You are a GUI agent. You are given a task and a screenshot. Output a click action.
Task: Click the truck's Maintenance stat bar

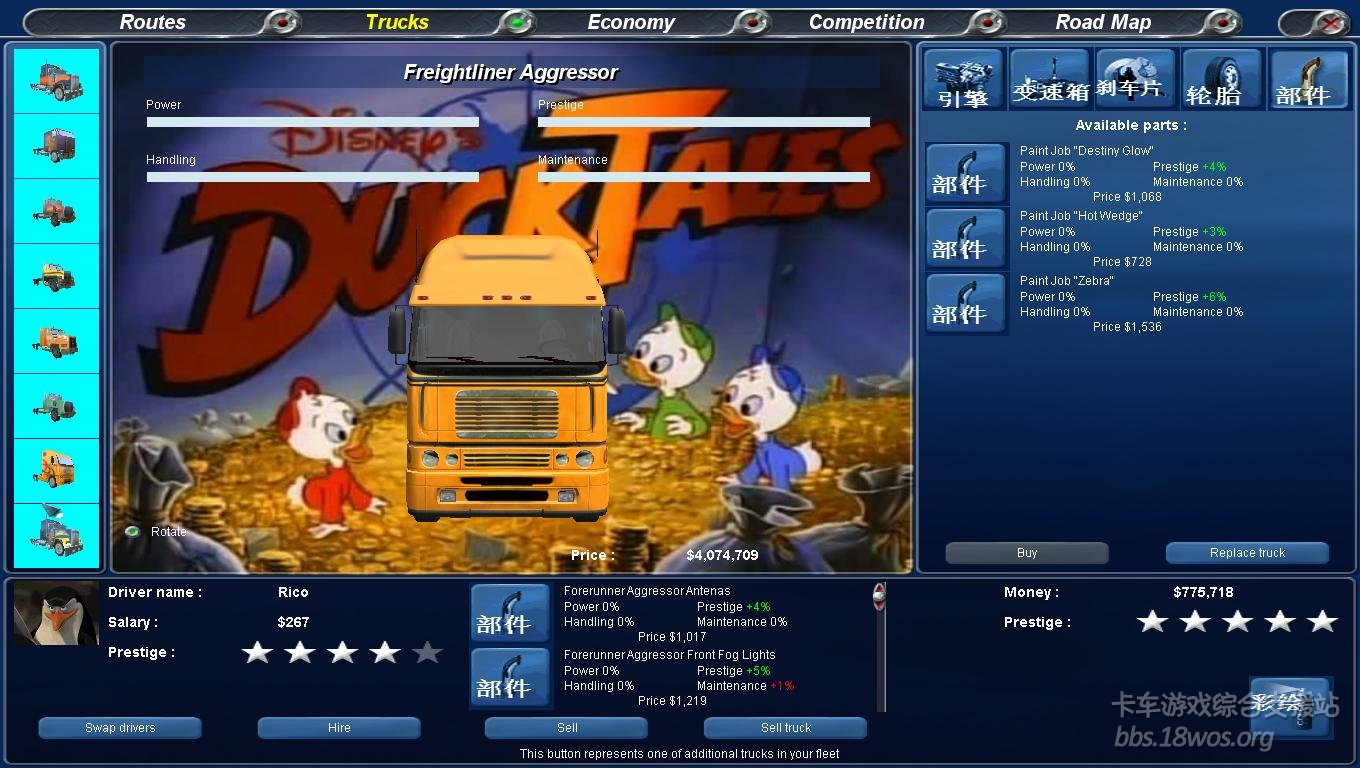click(x=704, y=177)
